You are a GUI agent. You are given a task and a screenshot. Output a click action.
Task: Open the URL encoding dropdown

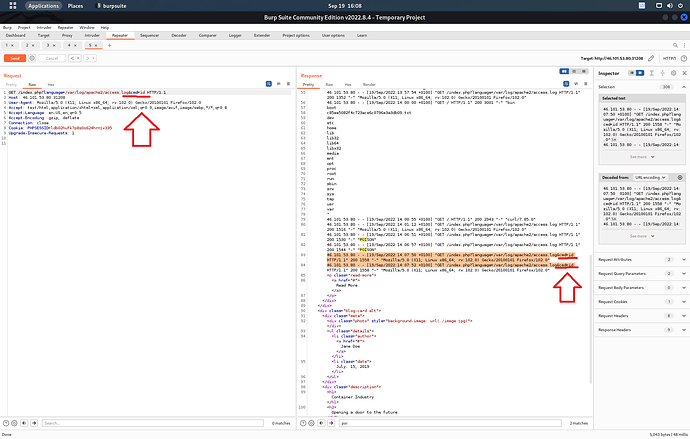(x=650, y=177)
